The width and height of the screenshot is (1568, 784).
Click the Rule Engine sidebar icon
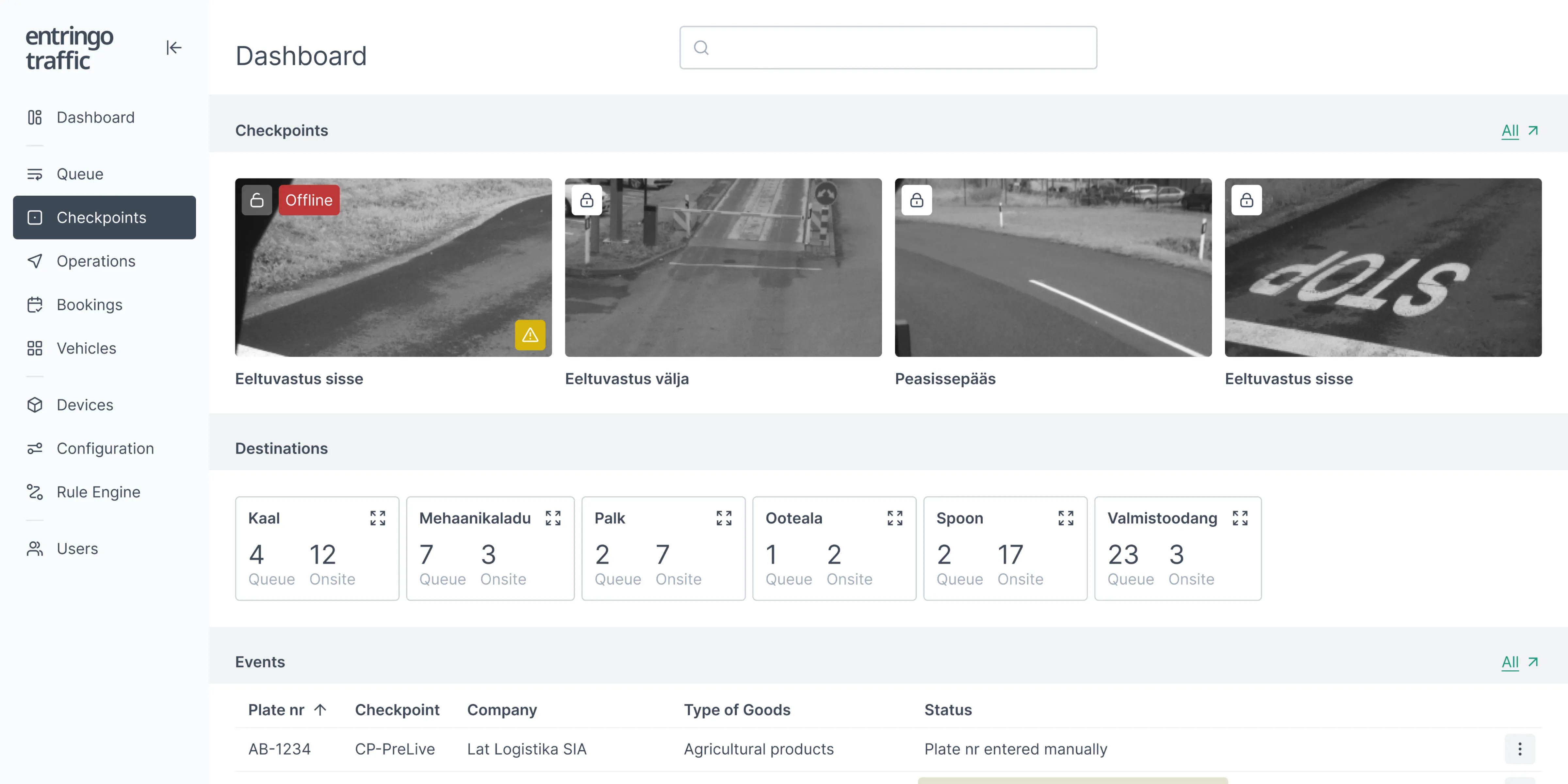[35, 492]
